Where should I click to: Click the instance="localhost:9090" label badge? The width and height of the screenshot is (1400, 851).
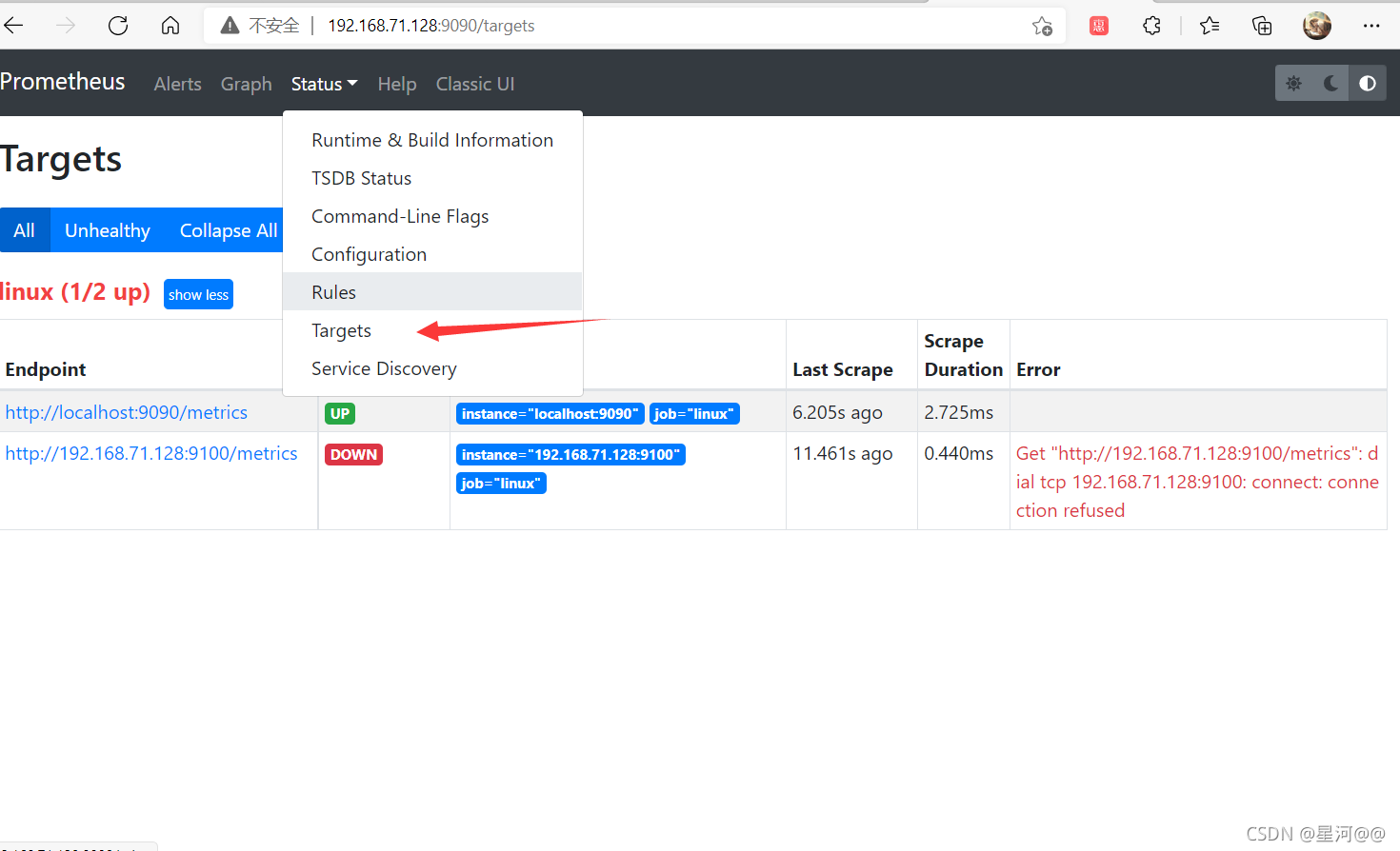(550, 413)
